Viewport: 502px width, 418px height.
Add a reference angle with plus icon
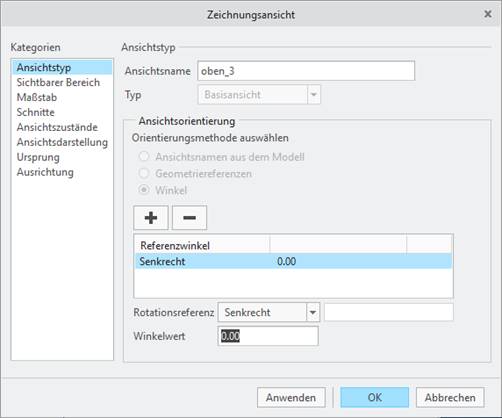pyautogui.click(x=151, y=218)
